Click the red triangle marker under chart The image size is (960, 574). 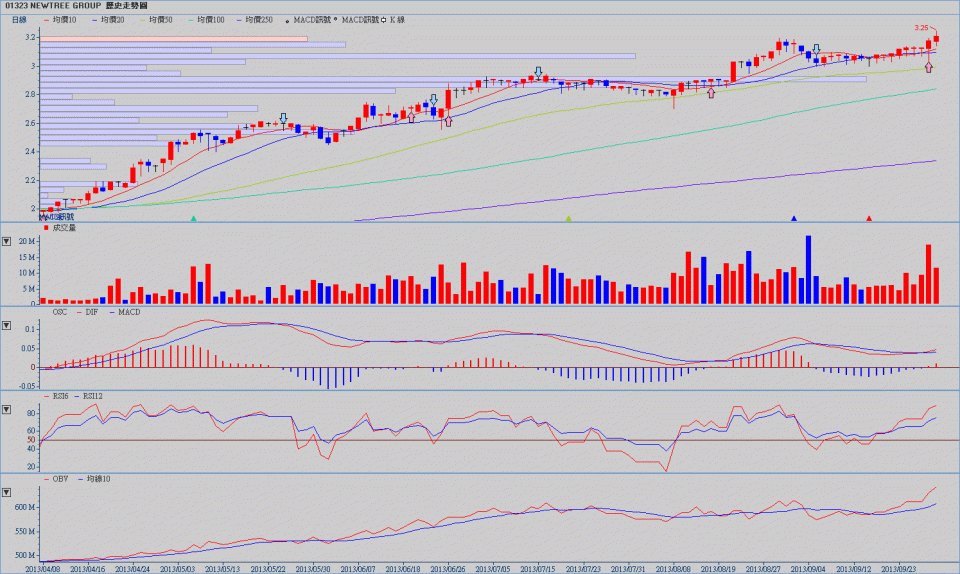pos(869,218)
